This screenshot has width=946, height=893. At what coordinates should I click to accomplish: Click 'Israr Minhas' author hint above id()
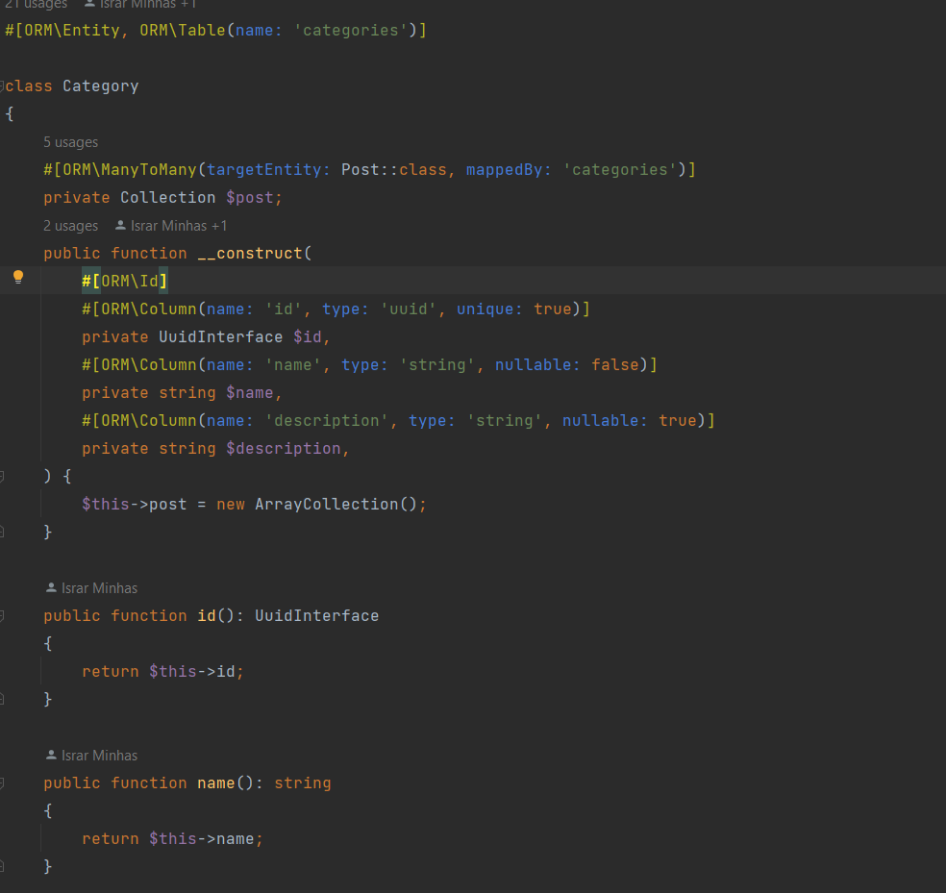coord(100,588)
